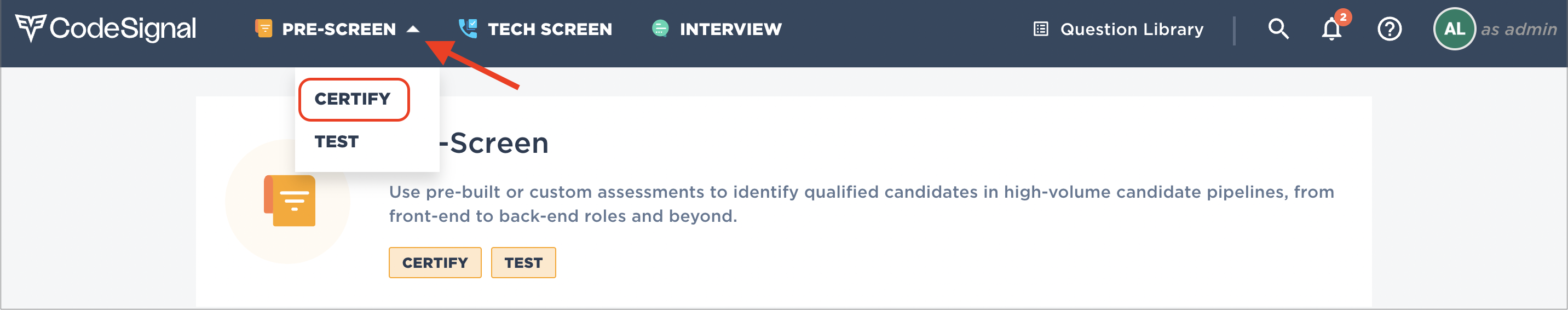The height and width of the screenshot is (310, 1568).
Task: Go to Question Library link
Action: point(1132,28)
